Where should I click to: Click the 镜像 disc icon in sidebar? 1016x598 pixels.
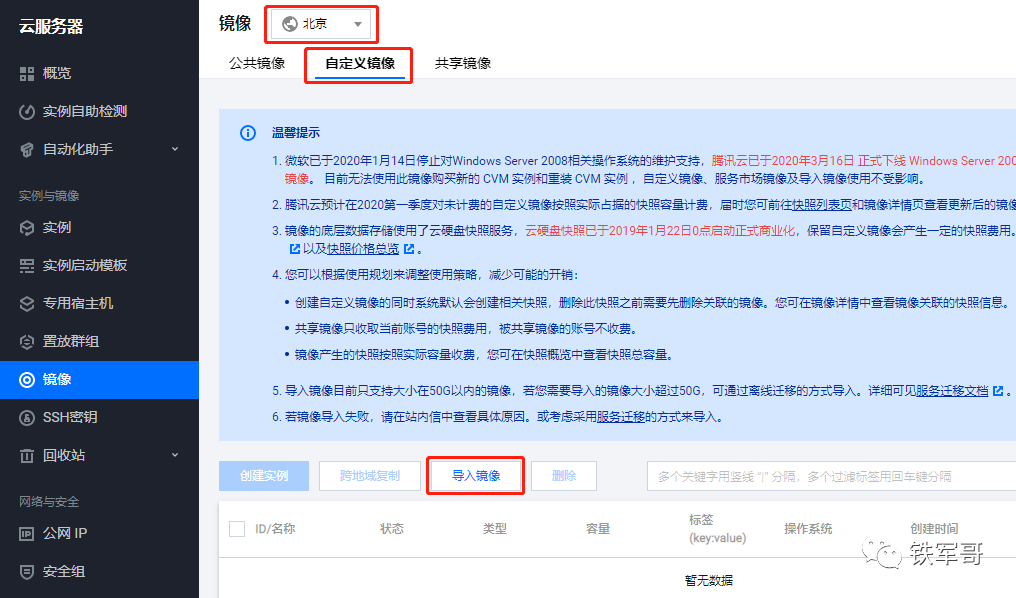27,380
